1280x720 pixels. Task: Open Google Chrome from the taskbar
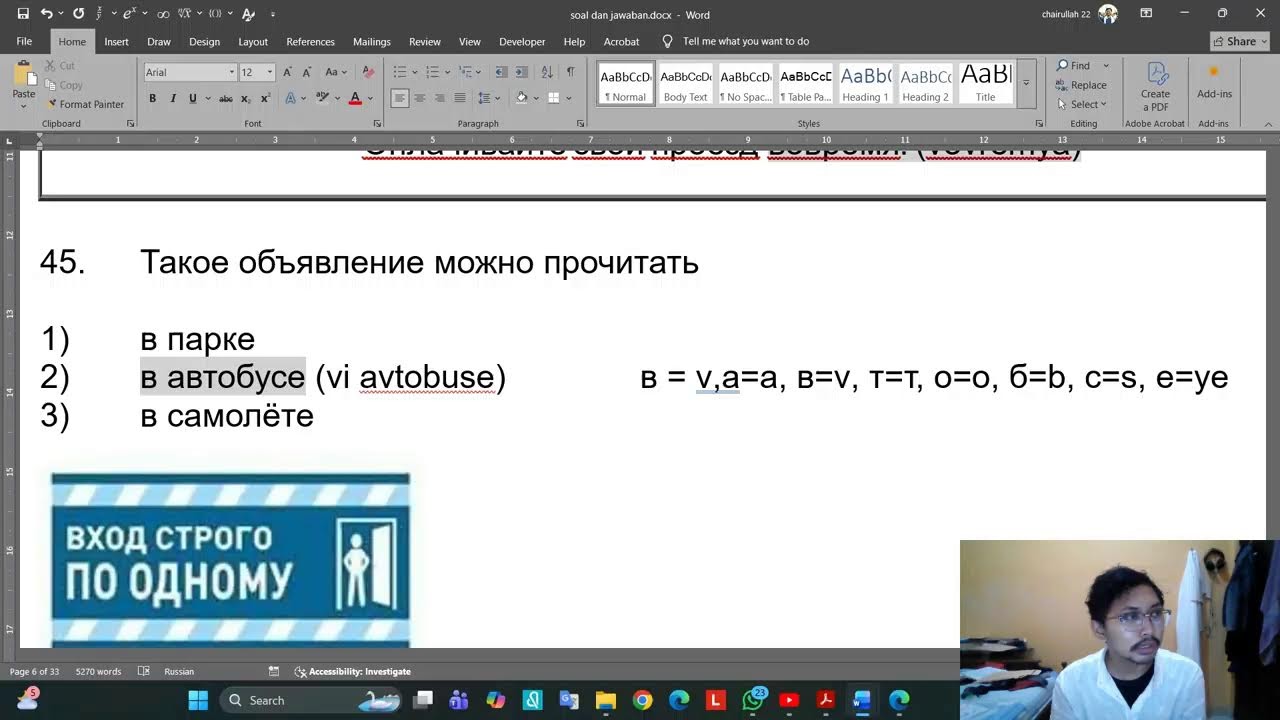pyautogui.click(x=642, y=700)
